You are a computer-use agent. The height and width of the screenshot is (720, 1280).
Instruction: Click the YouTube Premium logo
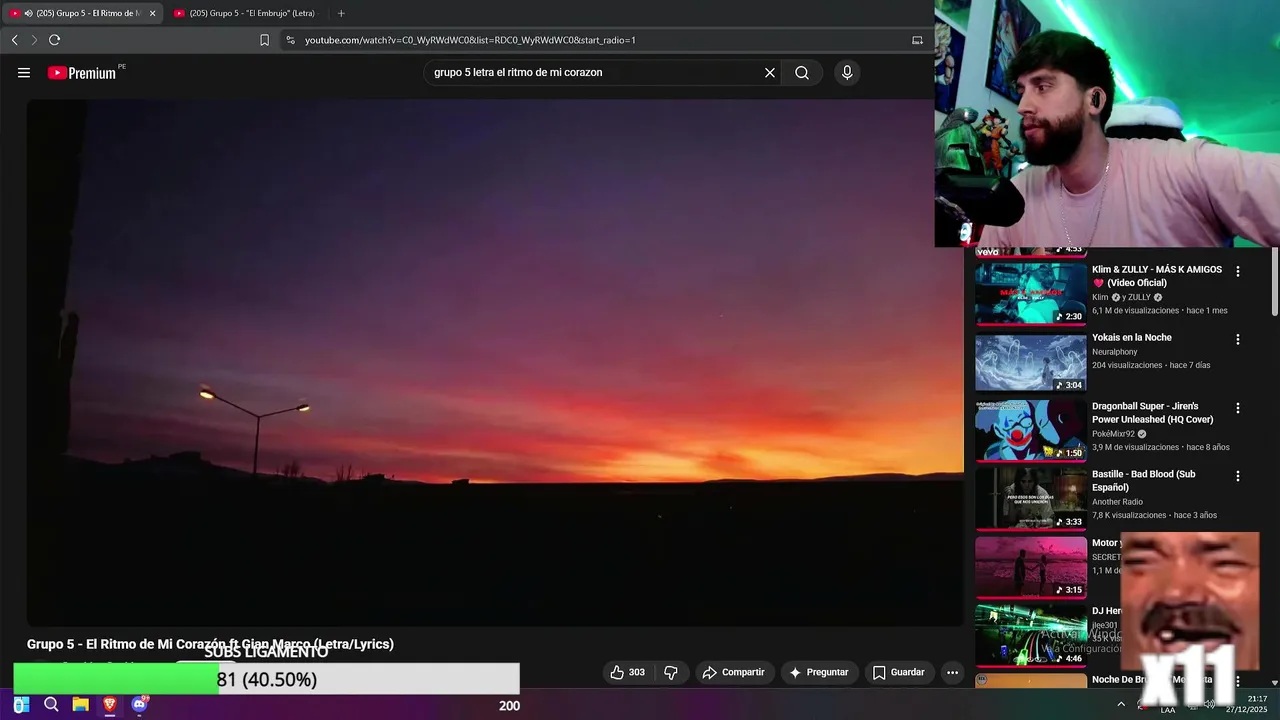click(82, 73)
